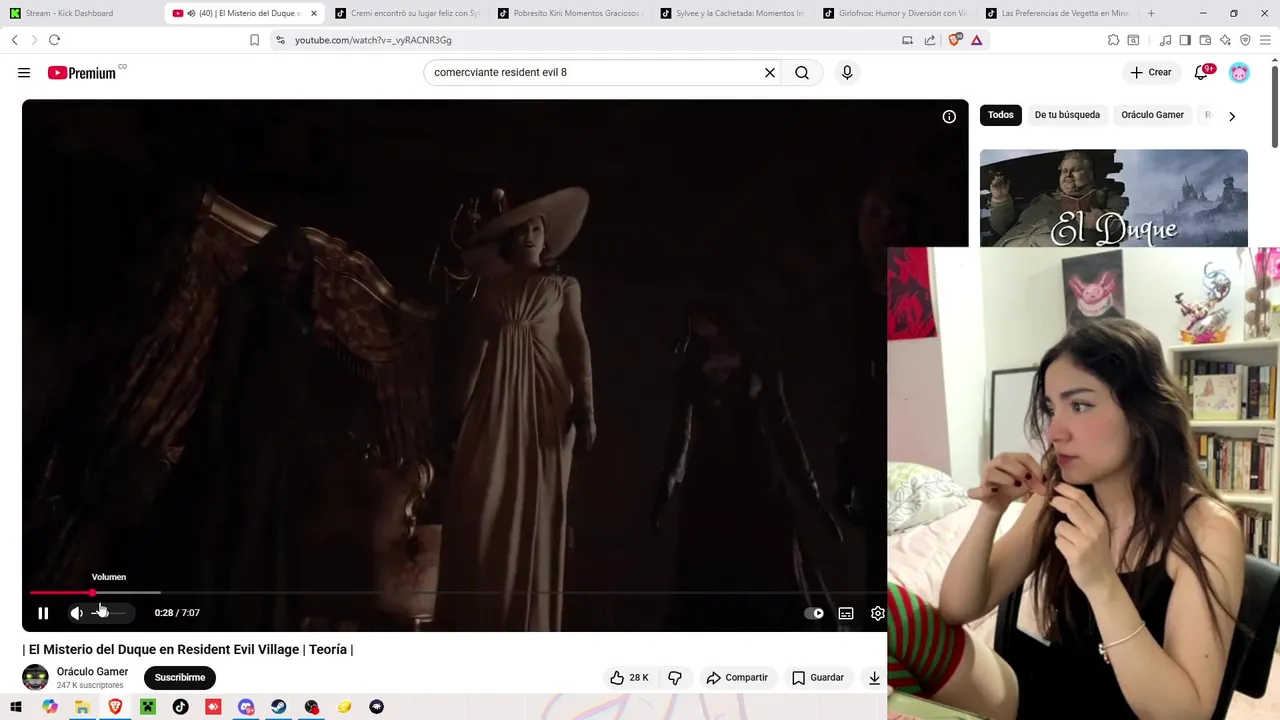1280x720 pixels.
Task: Toggle the autoplay switch
Action: [815, 613]
